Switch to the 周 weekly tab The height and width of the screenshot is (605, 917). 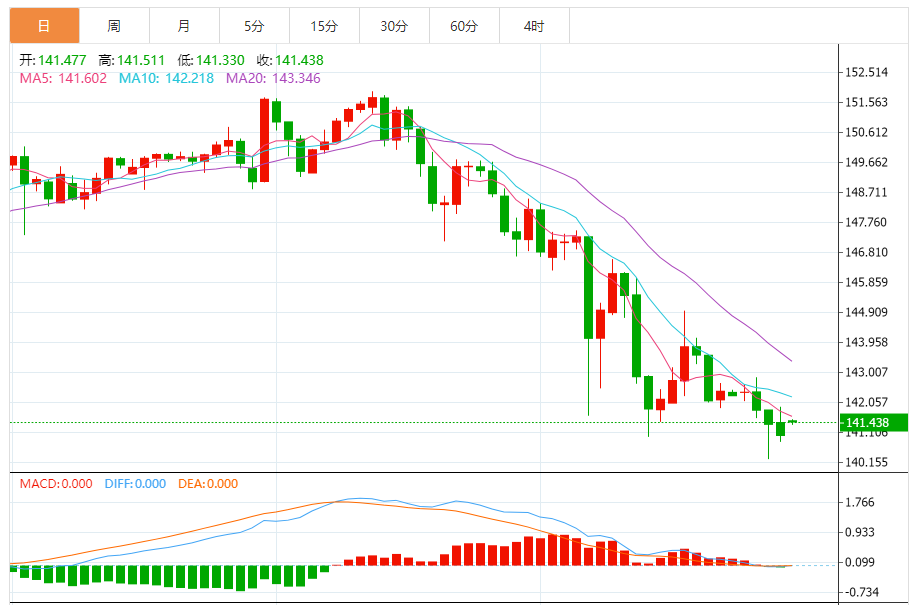[x=115, y=26]
